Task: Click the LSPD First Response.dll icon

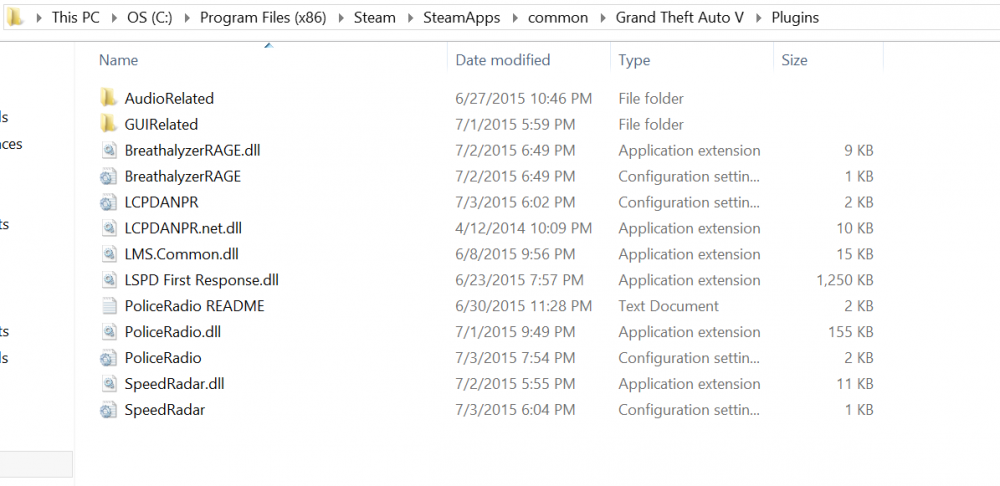Action: click(108, 280)
